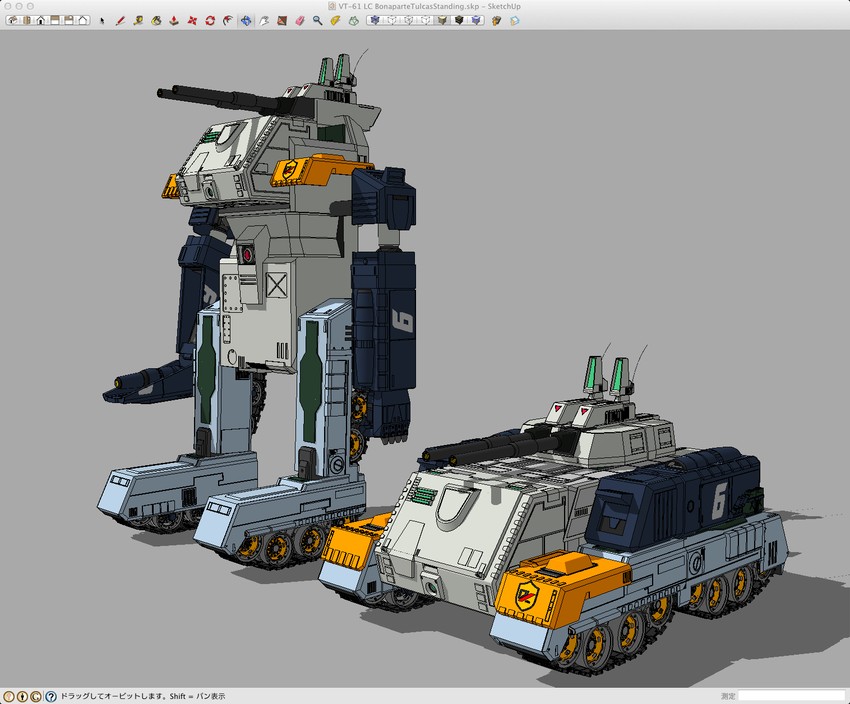
Task: Click the active Orbit tool
Action: [x=246, y=21]
